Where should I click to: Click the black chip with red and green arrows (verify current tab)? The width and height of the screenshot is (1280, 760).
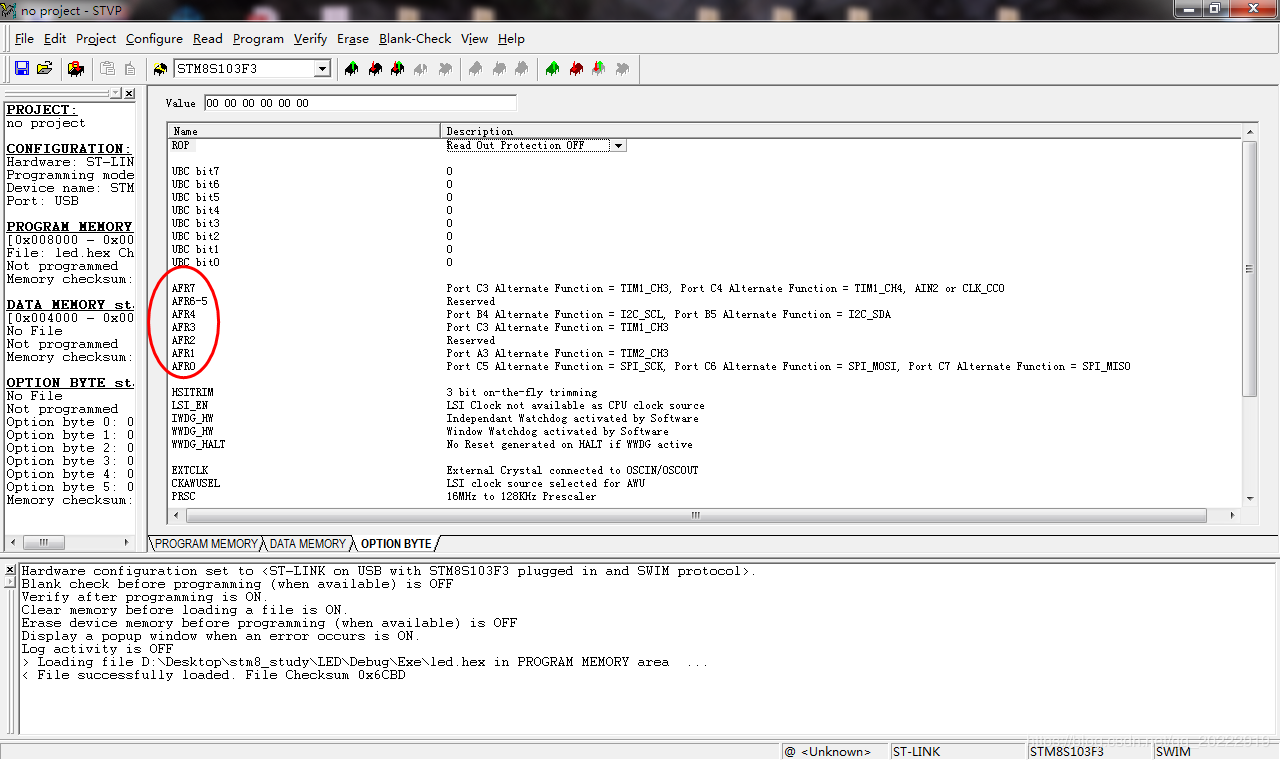pyautogui.click(x=398, y=69)
